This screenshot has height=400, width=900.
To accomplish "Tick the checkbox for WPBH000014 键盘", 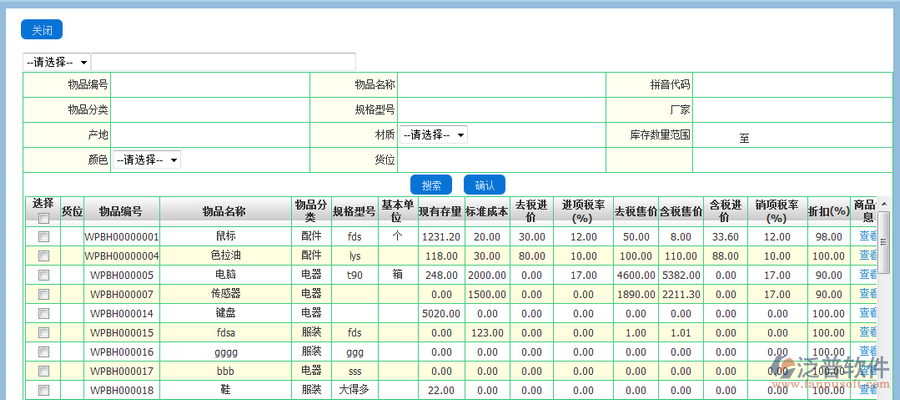I will click(x=43, y=313).
